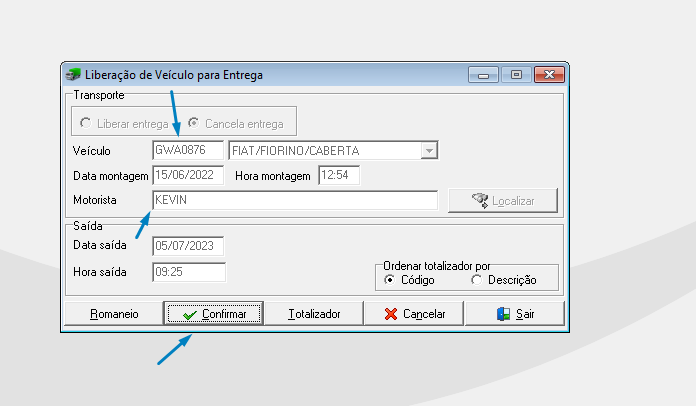Click the green checkmark on Confirmar
The image size is (696, 406).
point(190,315)
